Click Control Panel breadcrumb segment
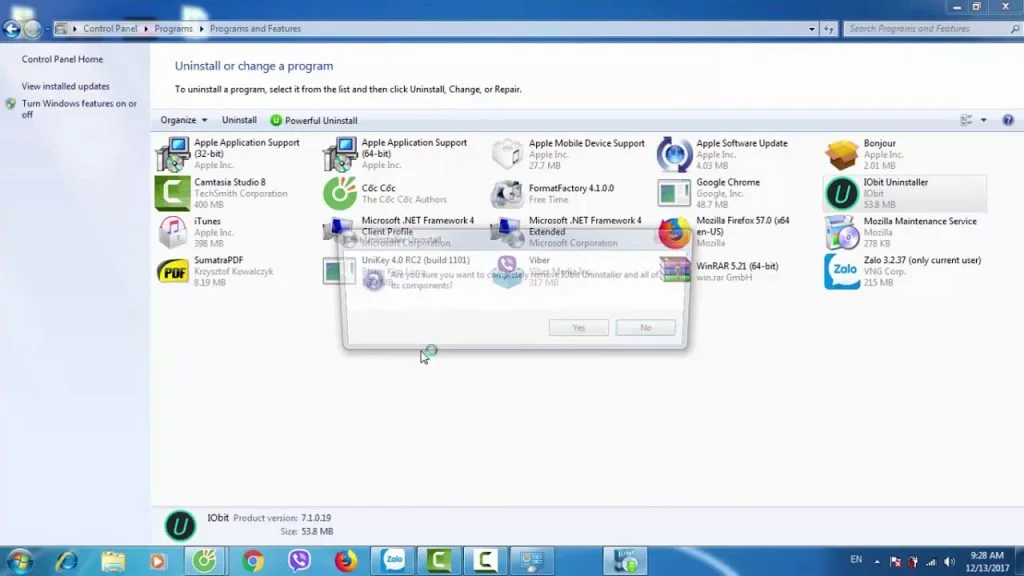Image resolution: width=1024 pixels, height=576 pixels. (x=110, y=29)
